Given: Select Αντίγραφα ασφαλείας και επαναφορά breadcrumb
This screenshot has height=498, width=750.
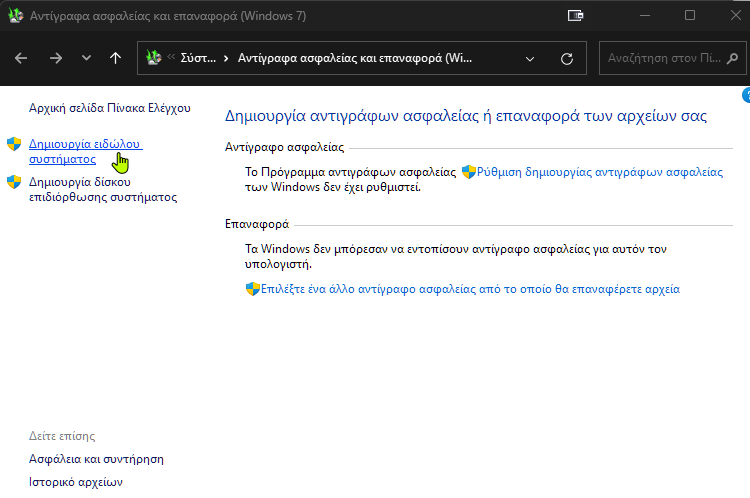Looking at the screenshot, I should pos(355,58).
